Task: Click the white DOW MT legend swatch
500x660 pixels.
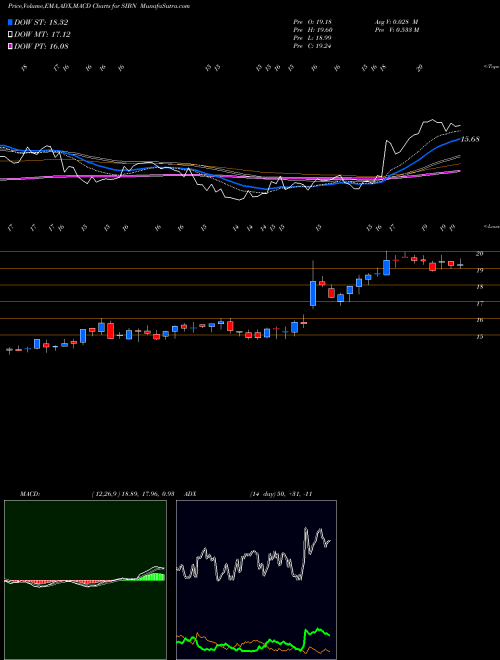Action: click(10, 35)
